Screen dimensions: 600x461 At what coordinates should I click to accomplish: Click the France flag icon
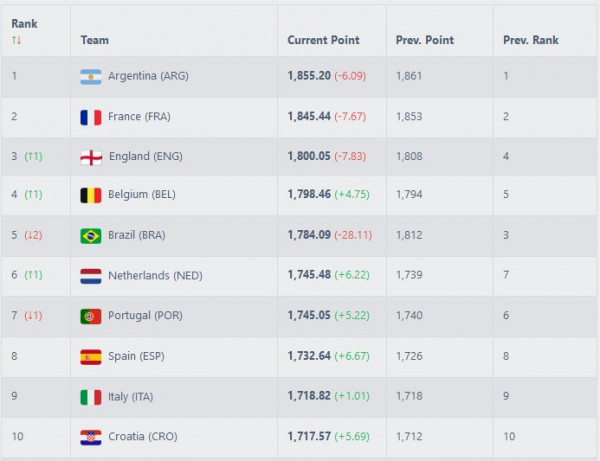point(91,117)
